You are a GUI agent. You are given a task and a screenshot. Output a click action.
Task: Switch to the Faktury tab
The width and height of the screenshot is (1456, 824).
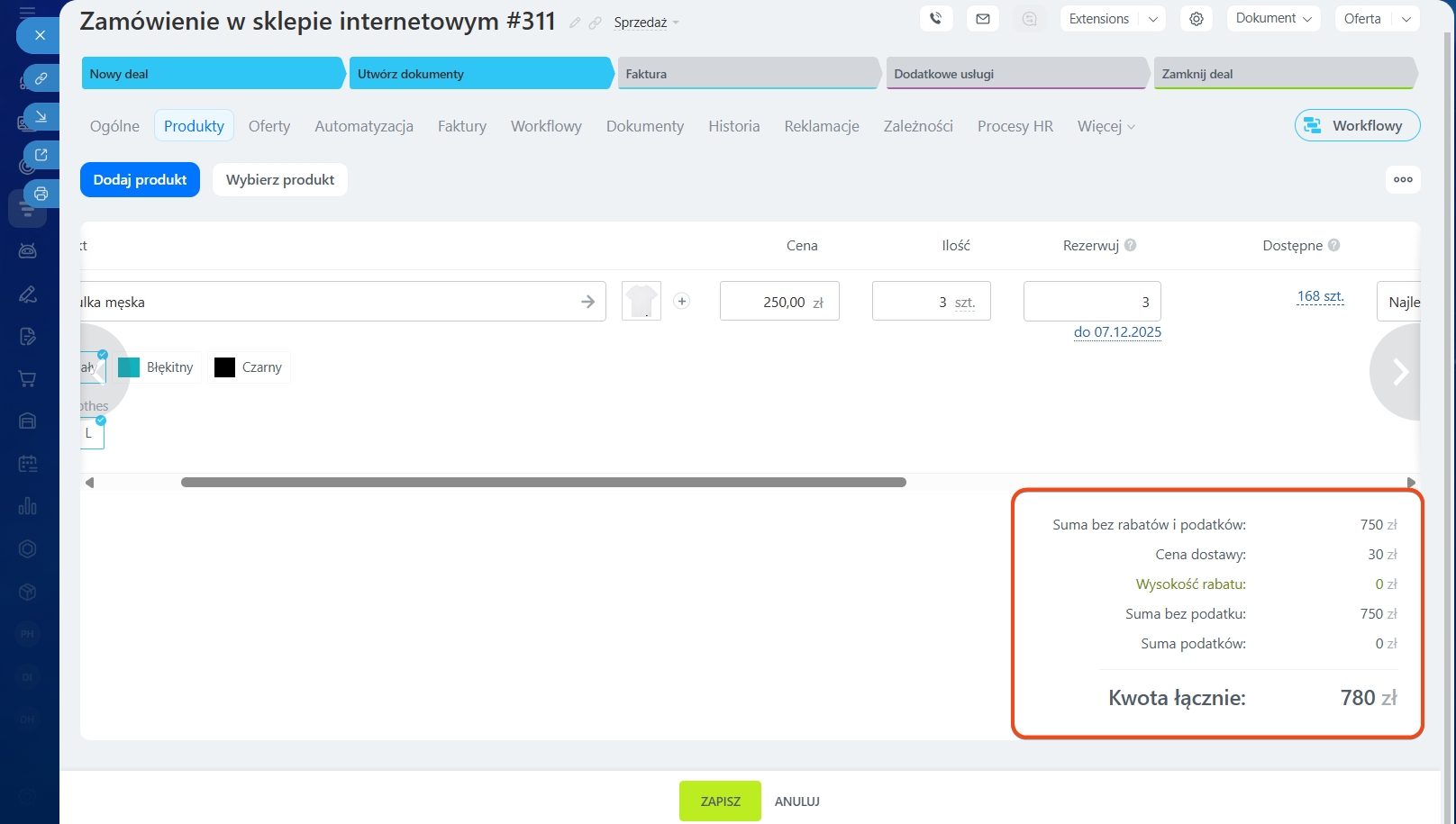coord(461,126)
